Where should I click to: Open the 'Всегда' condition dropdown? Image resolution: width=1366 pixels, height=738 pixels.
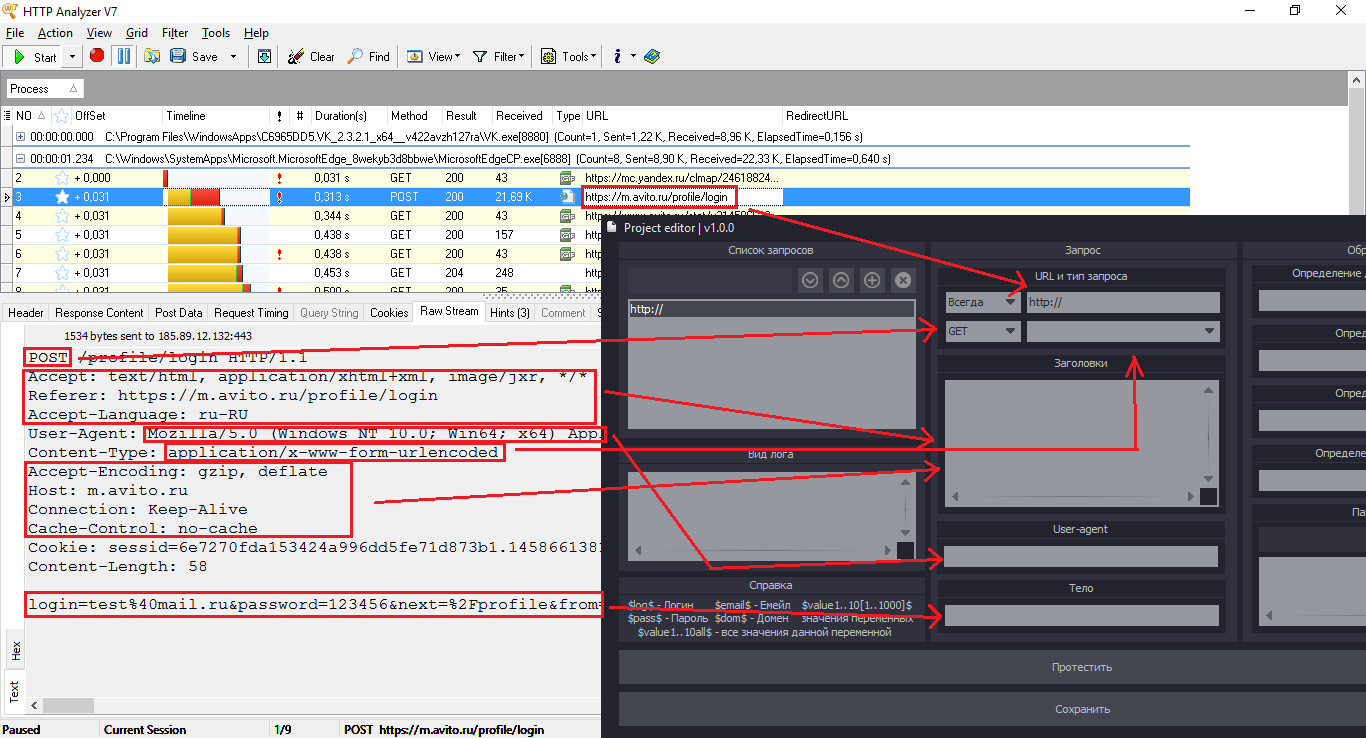click(x=983, y=302)
